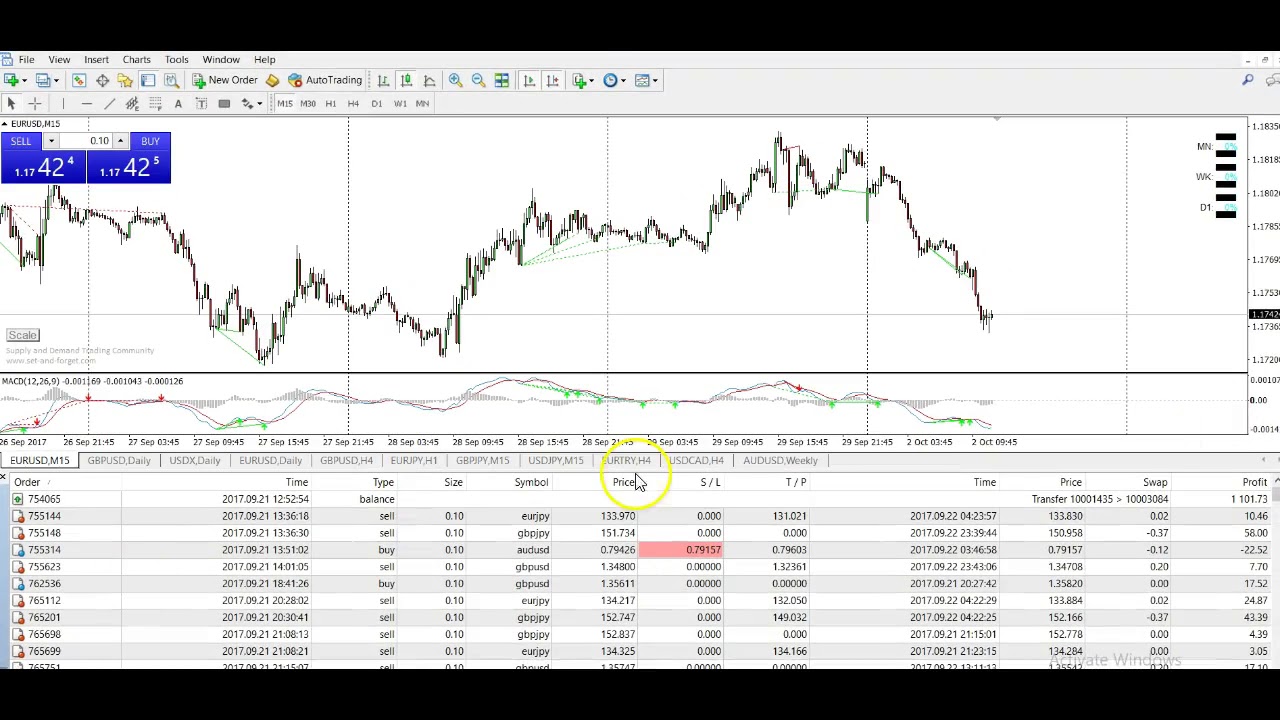Screen dimensions: 1280x720
Task: Sort history by the Symbol column header
Action: coord(531,482)
